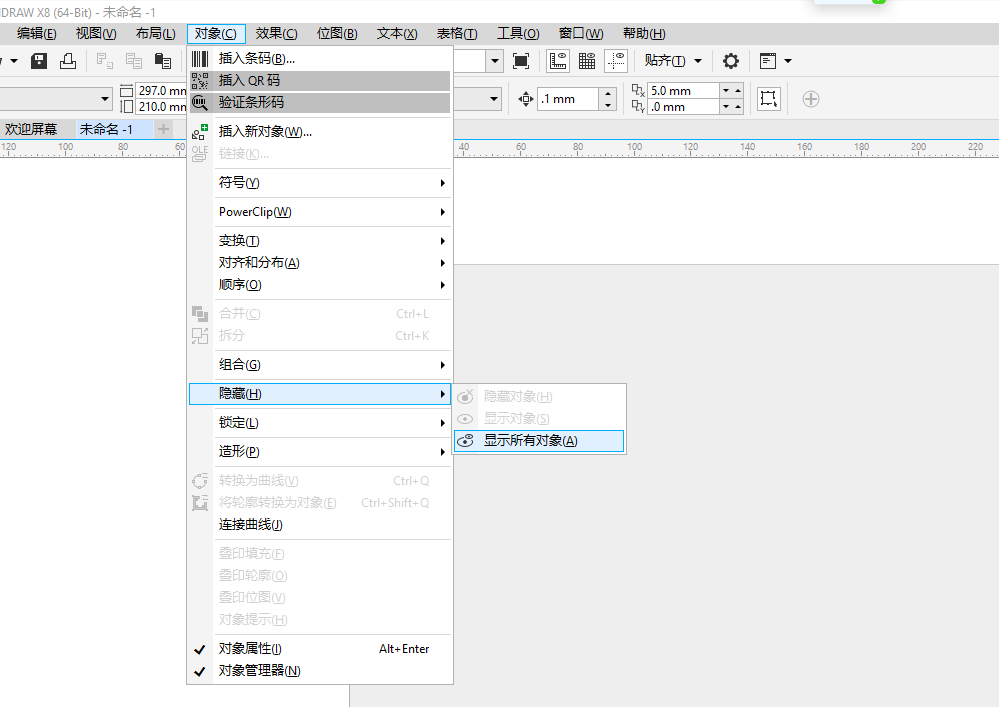Open the 贴齐 snap dropdown
The height and width of the screenshot is (707, 999).
673,60
